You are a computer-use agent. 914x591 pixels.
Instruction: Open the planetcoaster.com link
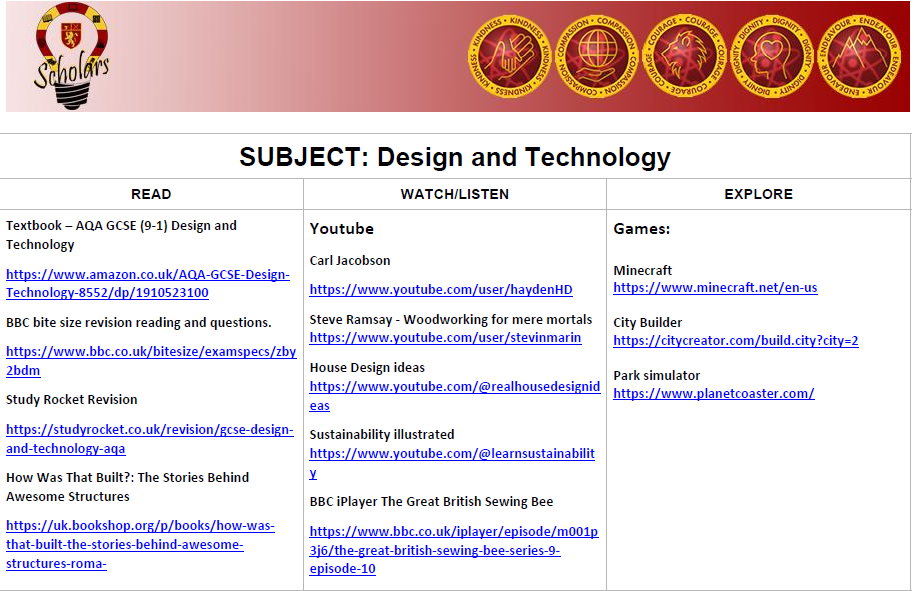[x=714, y=393]
